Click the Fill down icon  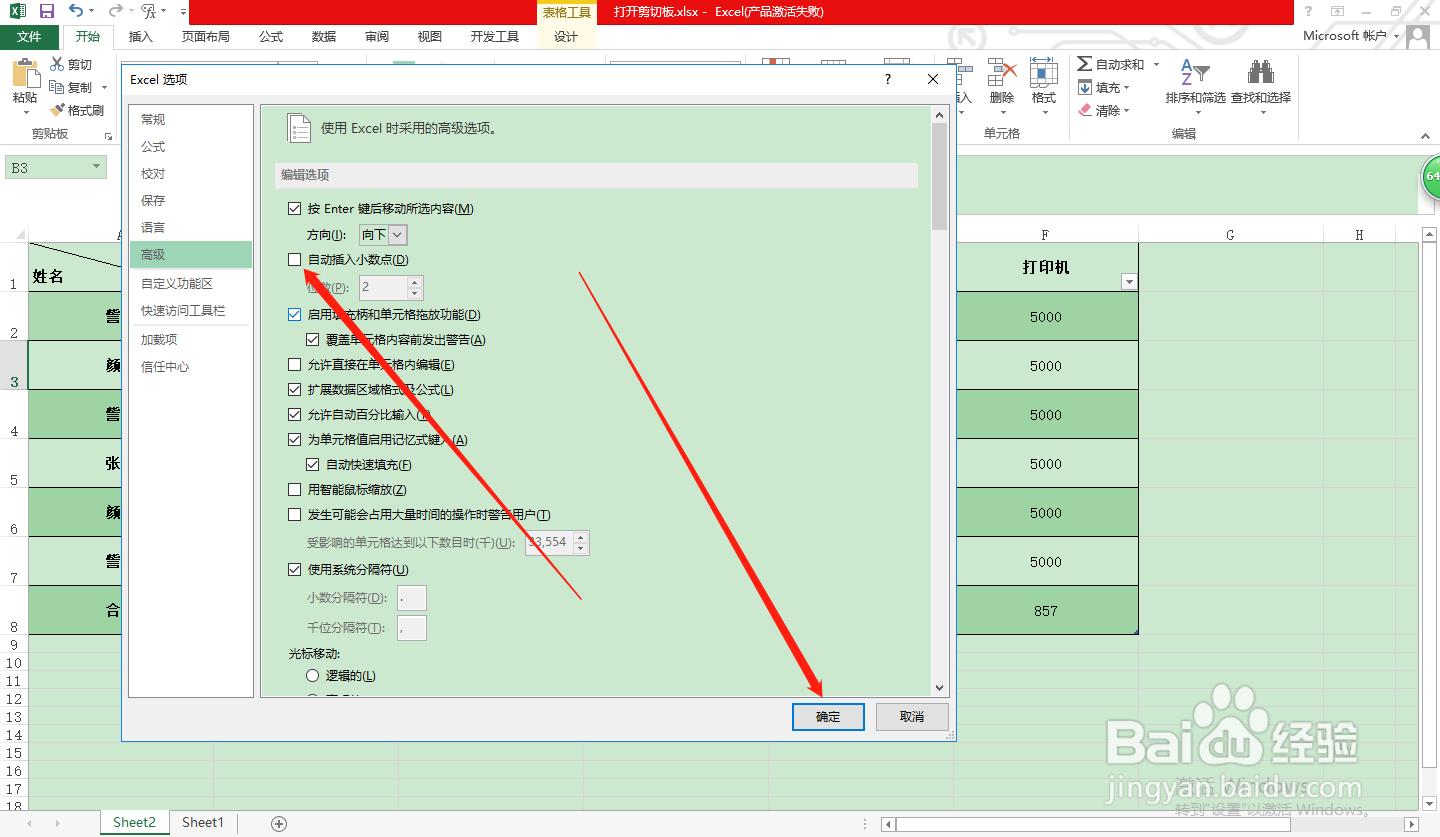coord(1085,88)
